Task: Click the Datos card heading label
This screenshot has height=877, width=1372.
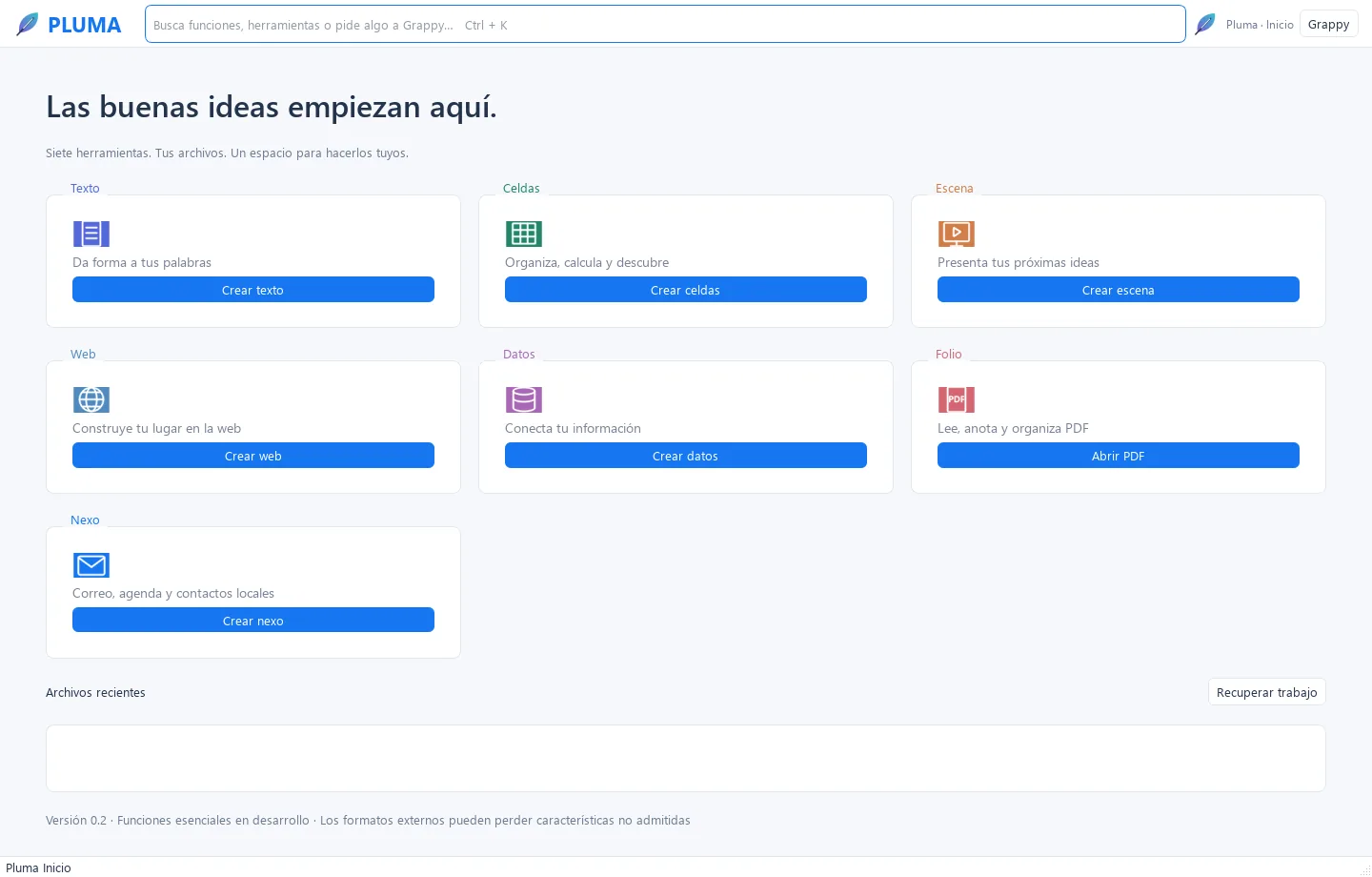Action: click(519, 354)
